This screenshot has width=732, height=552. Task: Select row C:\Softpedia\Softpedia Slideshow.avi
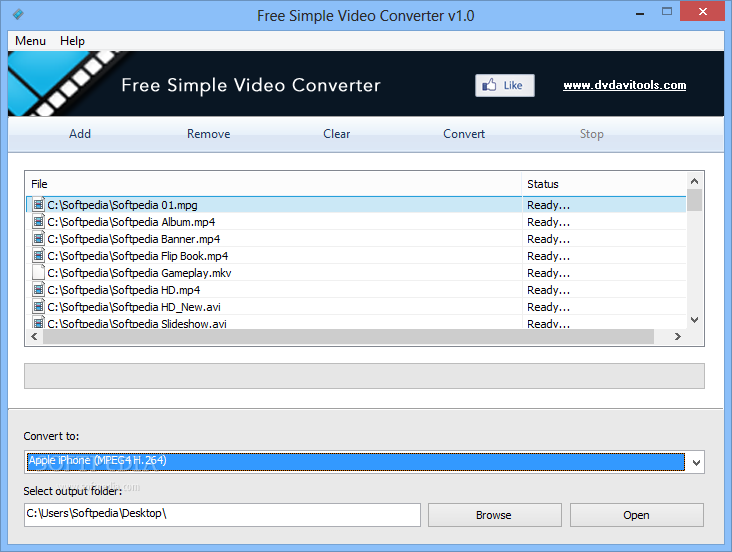356,323
